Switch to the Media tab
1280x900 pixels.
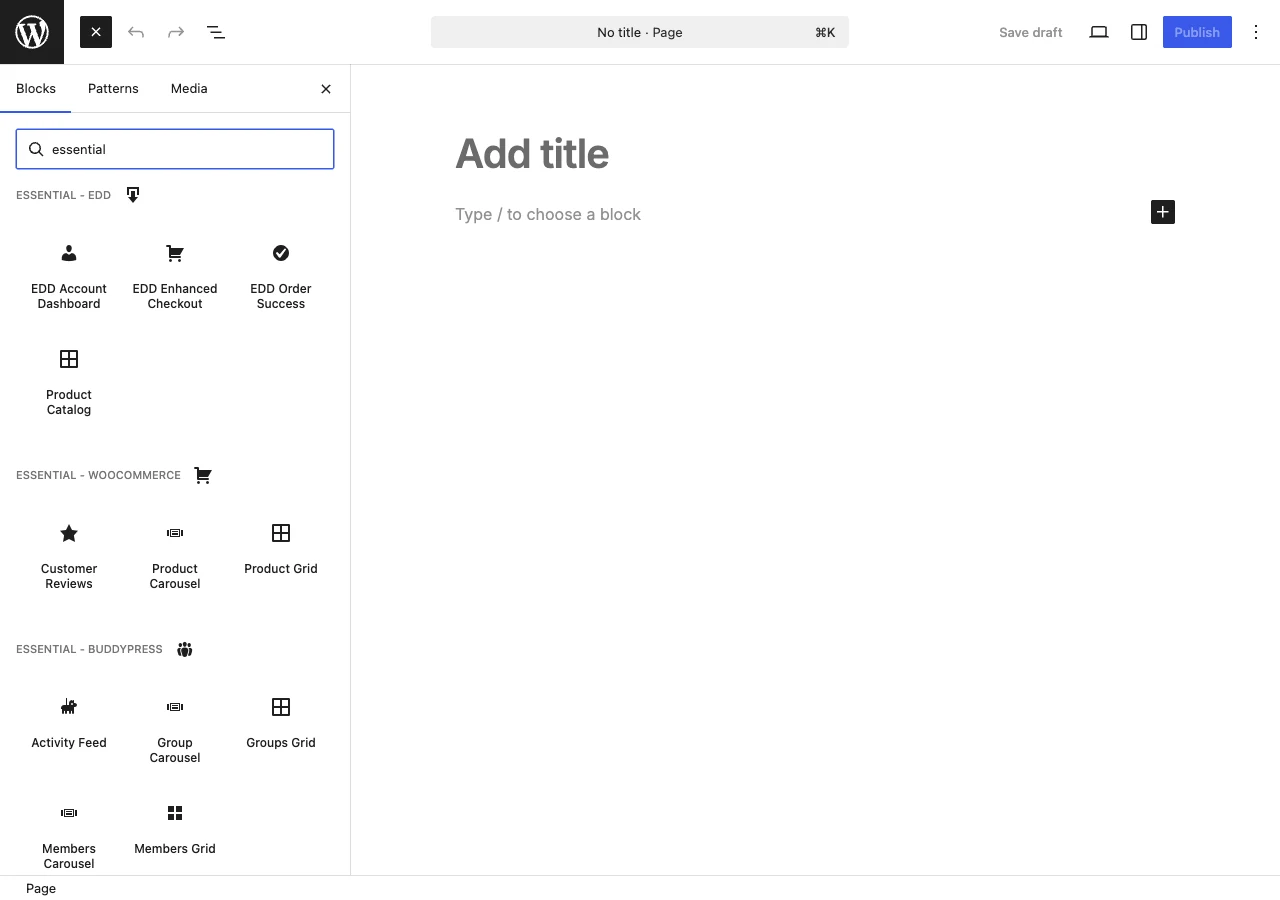click(189, 88)
